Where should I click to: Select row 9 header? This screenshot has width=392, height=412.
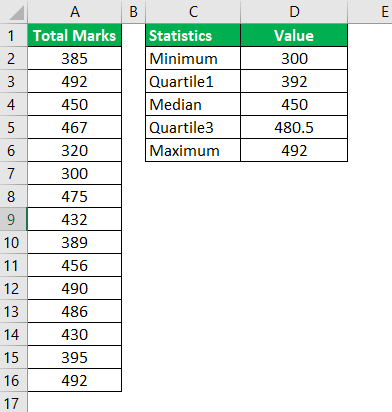14,219
